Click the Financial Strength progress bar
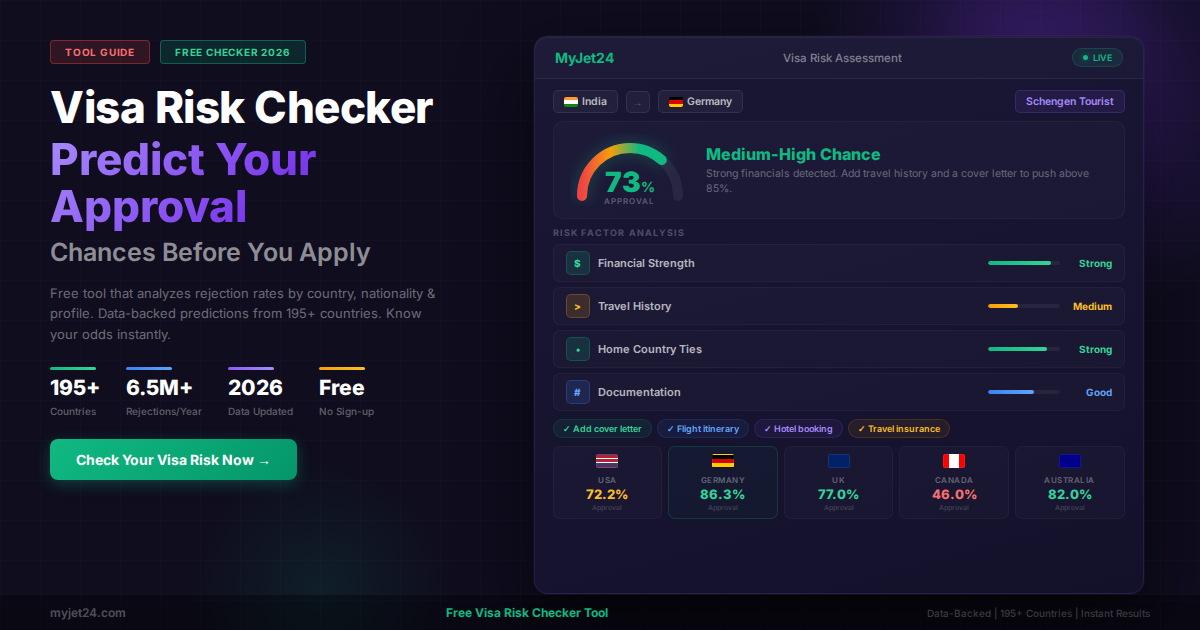 1022,262
